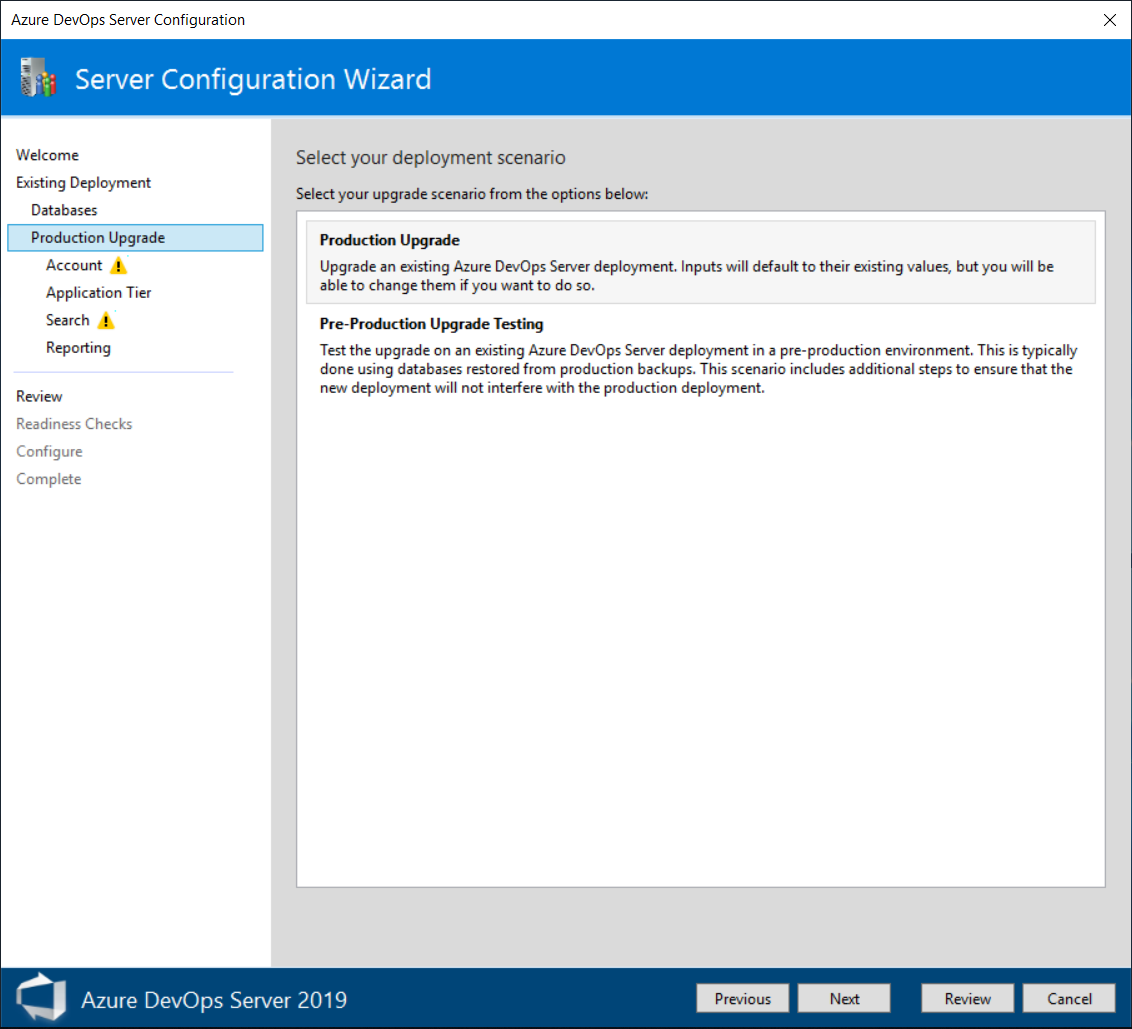Go to the Welcome step

point(48,155)
